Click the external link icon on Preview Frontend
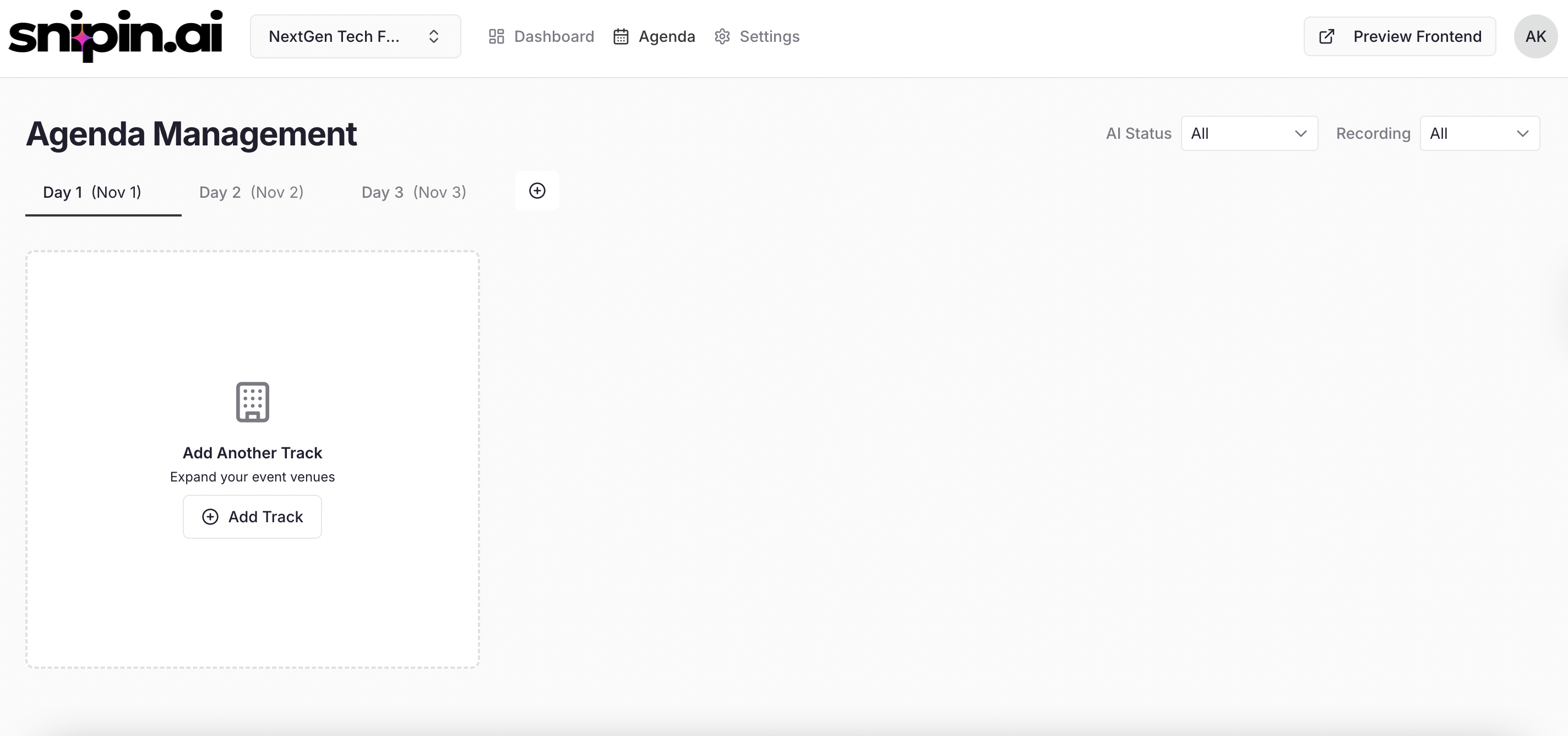The height and width of the screenshot is (736, 1568). (x=1326, y=36)
